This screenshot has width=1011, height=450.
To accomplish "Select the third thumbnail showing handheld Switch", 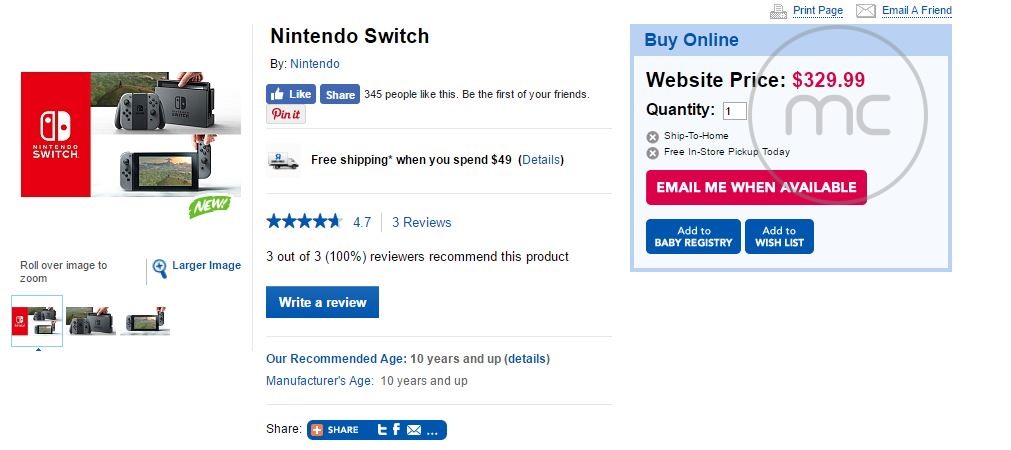I will coord(145,321).
